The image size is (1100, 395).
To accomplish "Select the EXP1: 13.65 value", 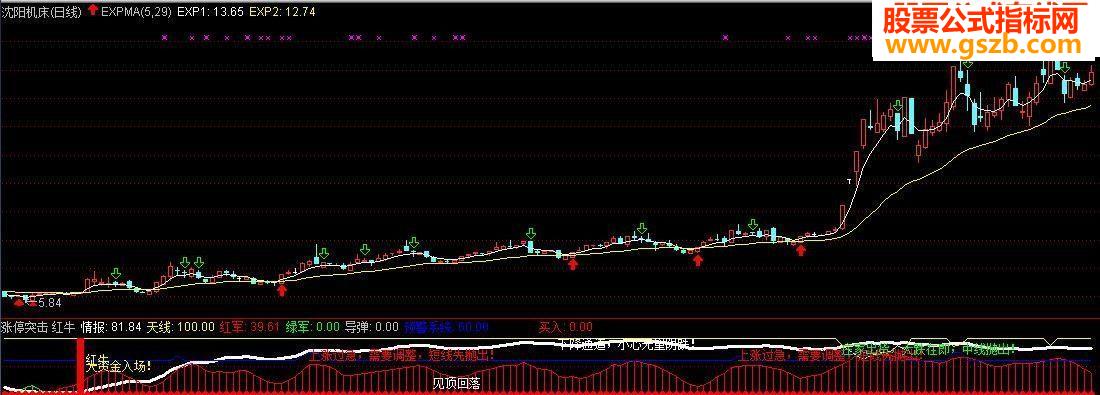I will 210,11.
